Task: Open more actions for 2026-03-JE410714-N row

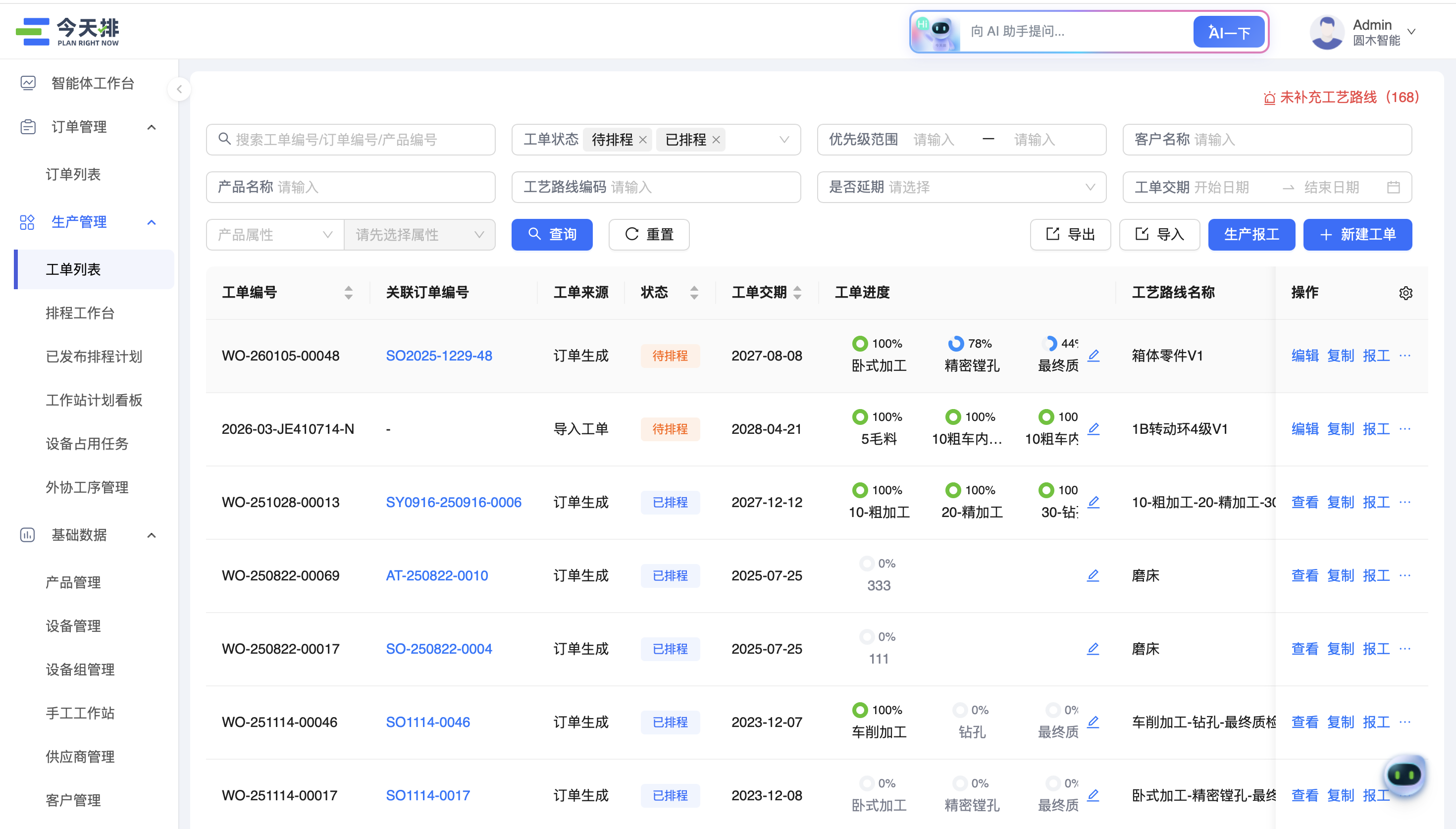Action: pos(1405,429)
